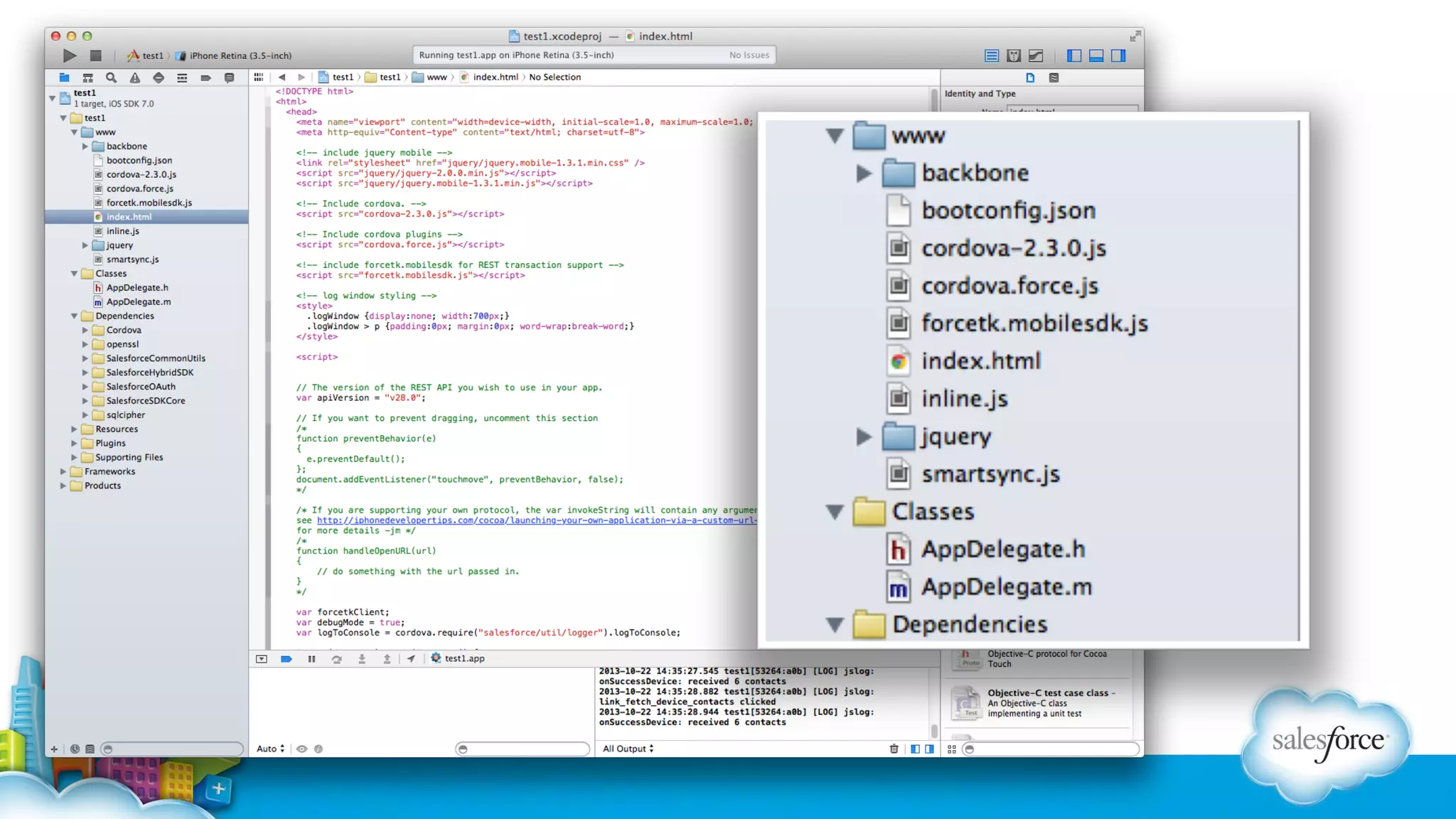Open the All Output console dropdown
Viewport: 1456px width, 819px height.
tap(628, 749)
